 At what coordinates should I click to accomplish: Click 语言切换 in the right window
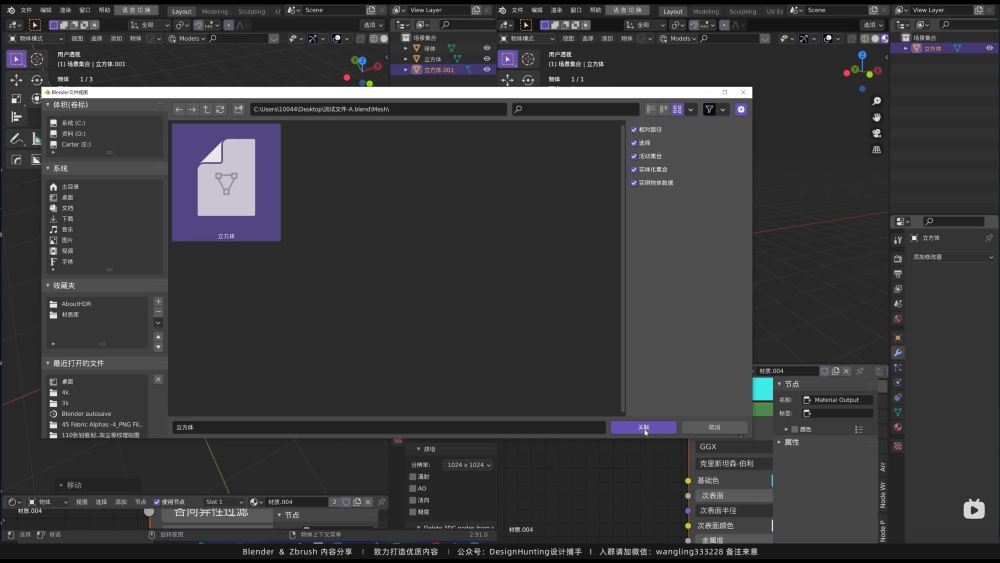pos(628,10)
